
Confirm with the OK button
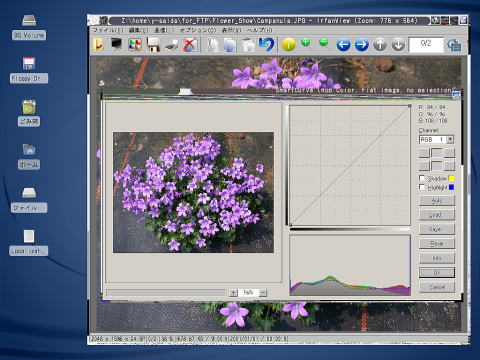coord(437,273)
